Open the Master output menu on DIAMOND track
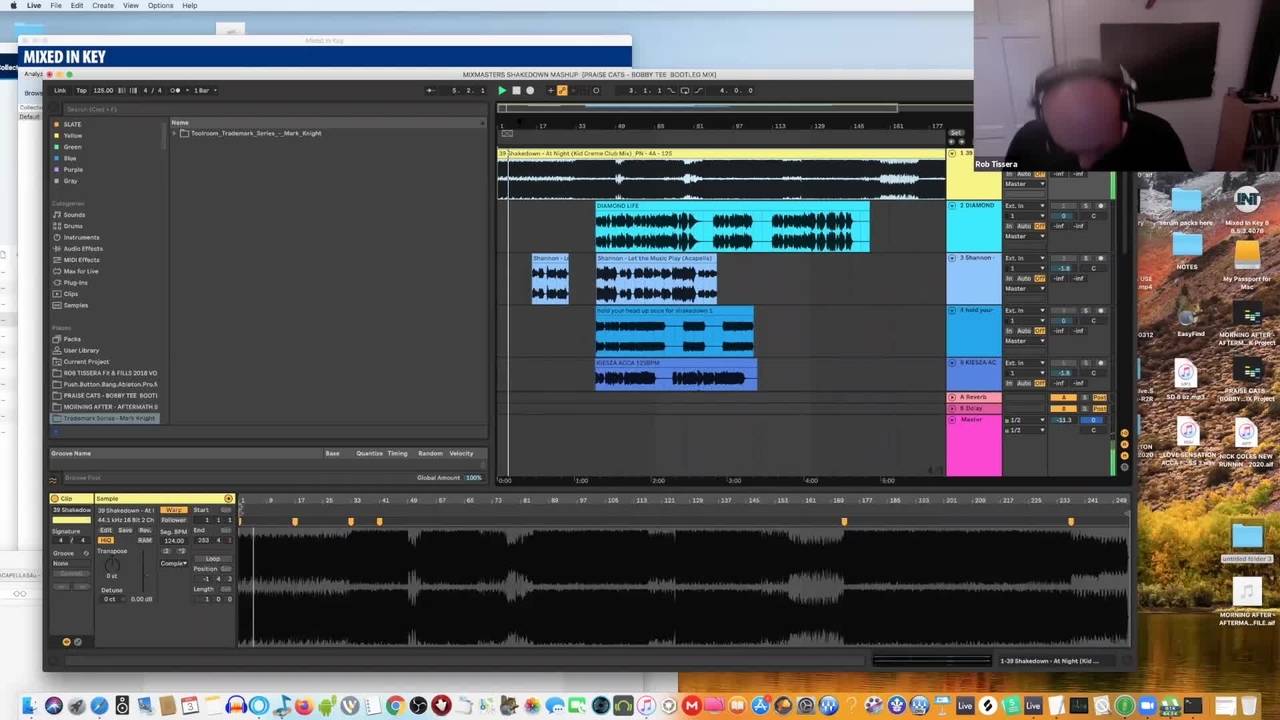The width and height of the screenshot is (1280, 720). coord(1024,236)
